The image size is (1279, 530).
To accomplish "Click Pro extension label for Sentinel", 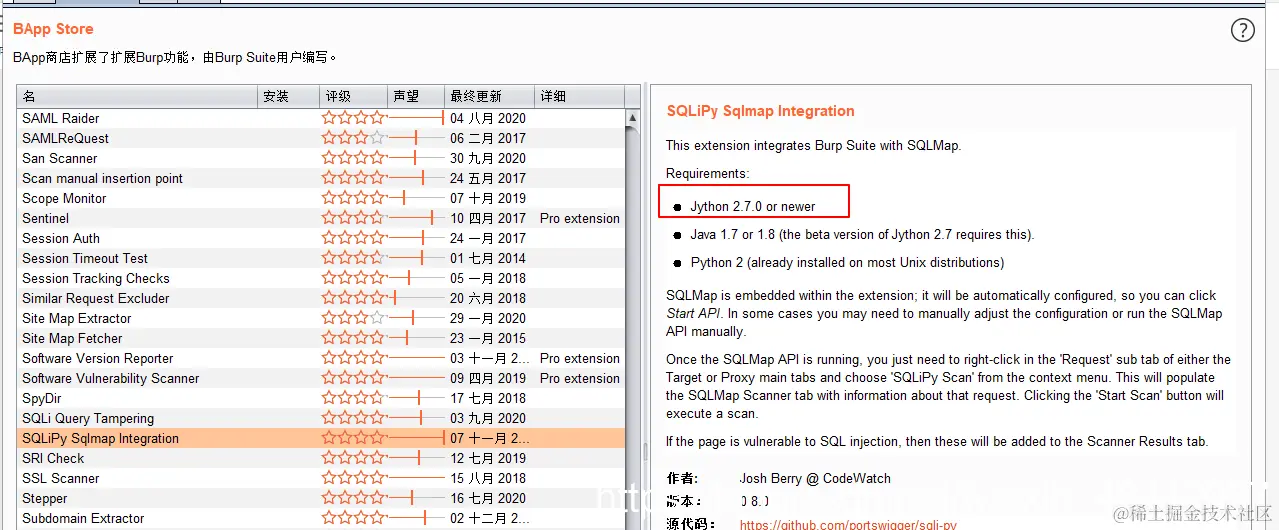I will [x=580, y=218].
